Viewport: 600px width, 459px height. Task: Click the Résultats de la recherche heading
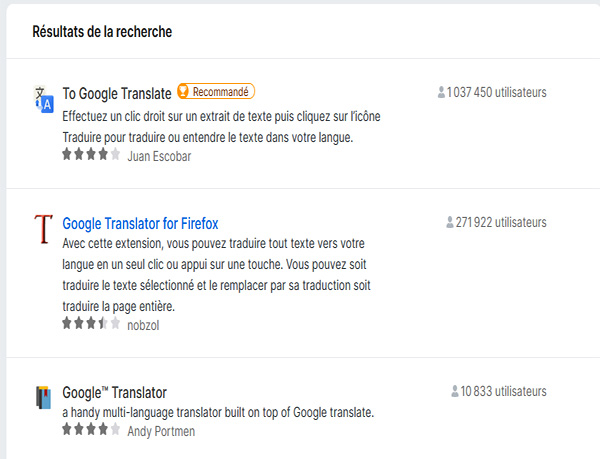click(x=102, y=32)
